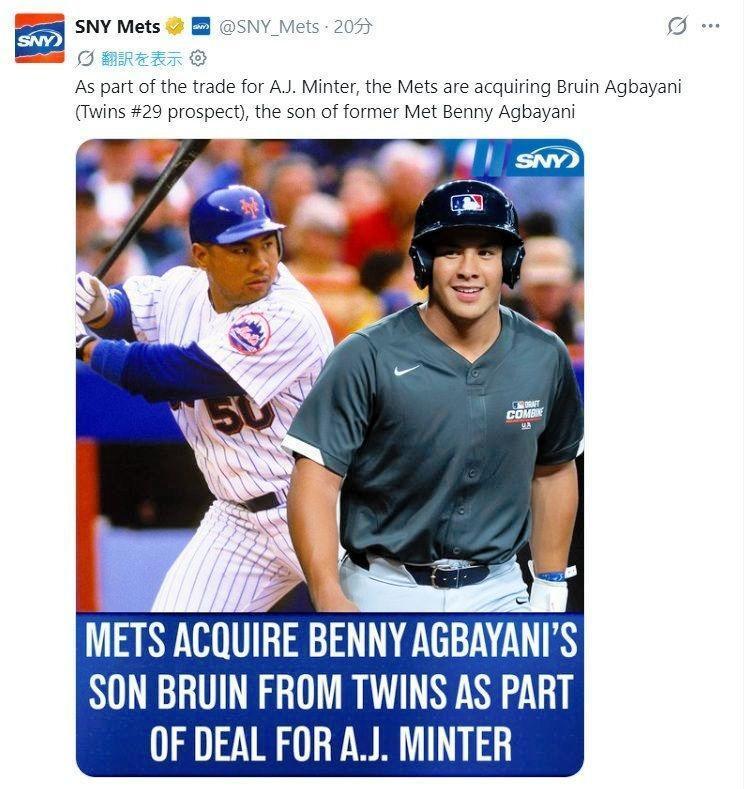Click the blue headline banner in image
Viewport: 747px width, 789px height.
(x=330, y=693)
